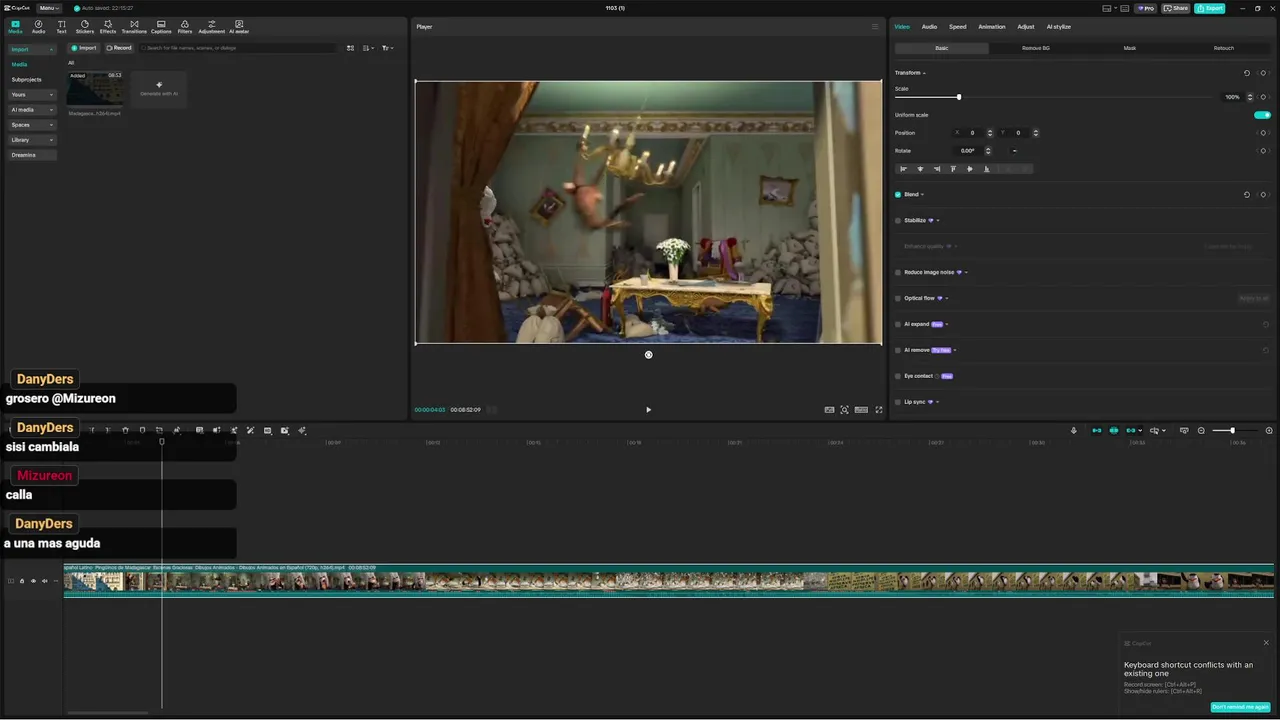This screenshot has width=1280, height=720.
Task: Open the CapCut Menu dropdown
Action: pyautogui.click(x=48, y=8)
